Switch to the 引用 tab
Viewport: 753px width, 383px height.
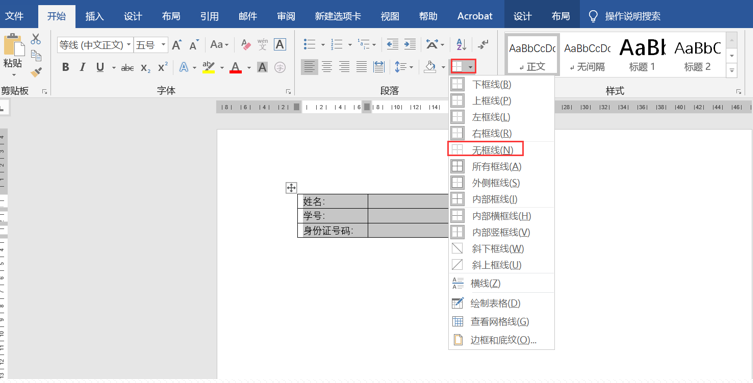[x=209, y=16]
